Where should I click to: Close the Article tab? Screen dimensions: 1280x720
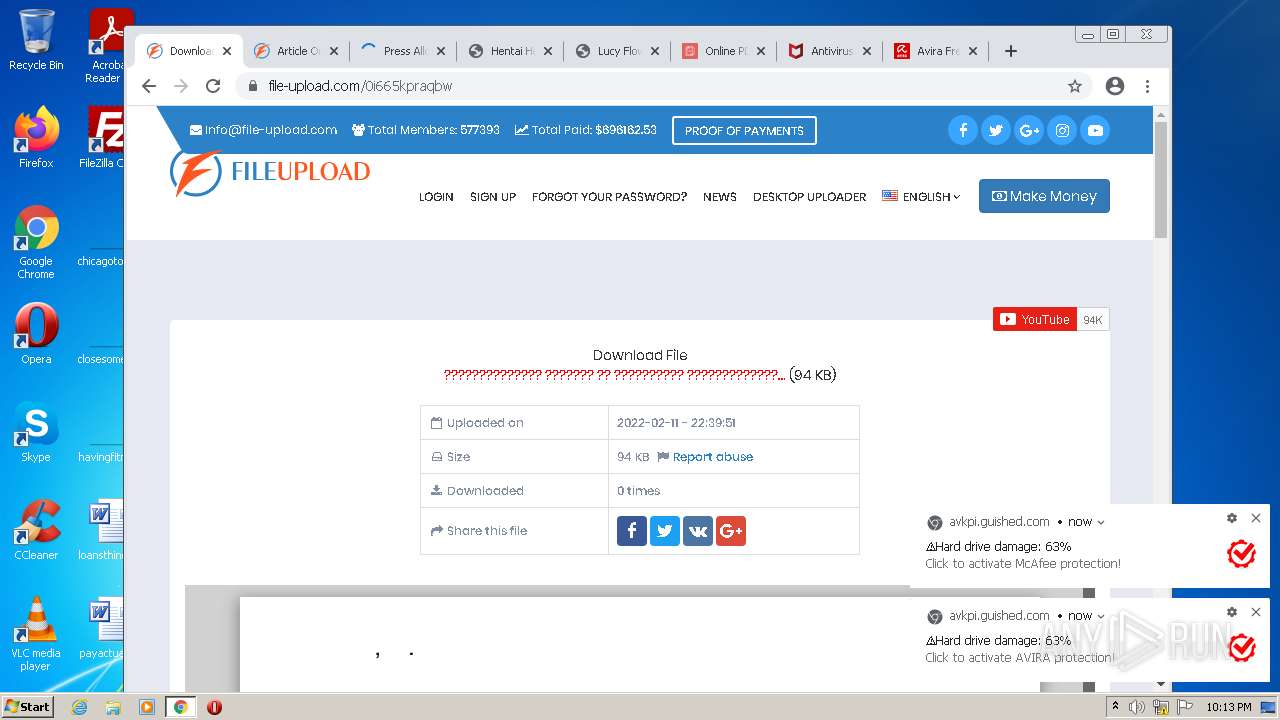coord(334,51)
